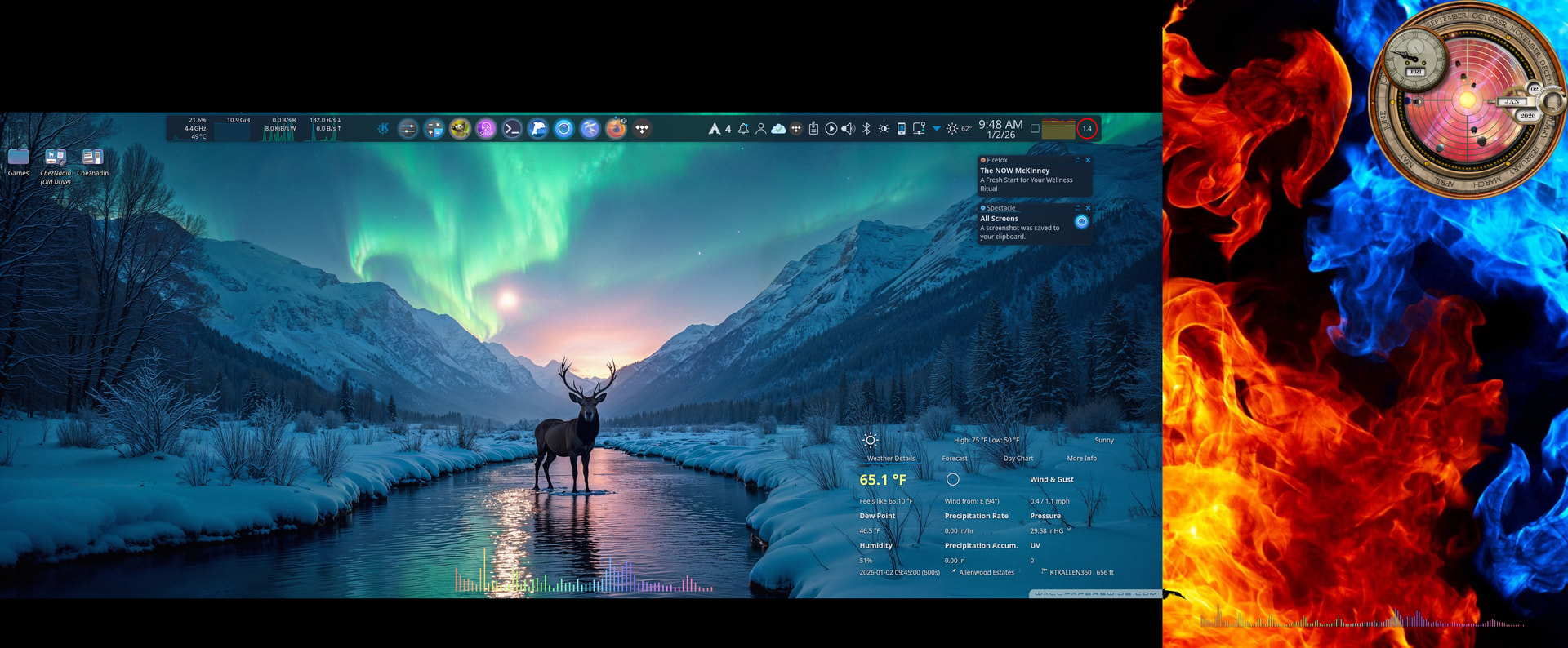The height and width of the screenshot is (648, 1568).
Task: Open the clipboard tray icon
Action: pyautogui.click(x=813, y=129)
